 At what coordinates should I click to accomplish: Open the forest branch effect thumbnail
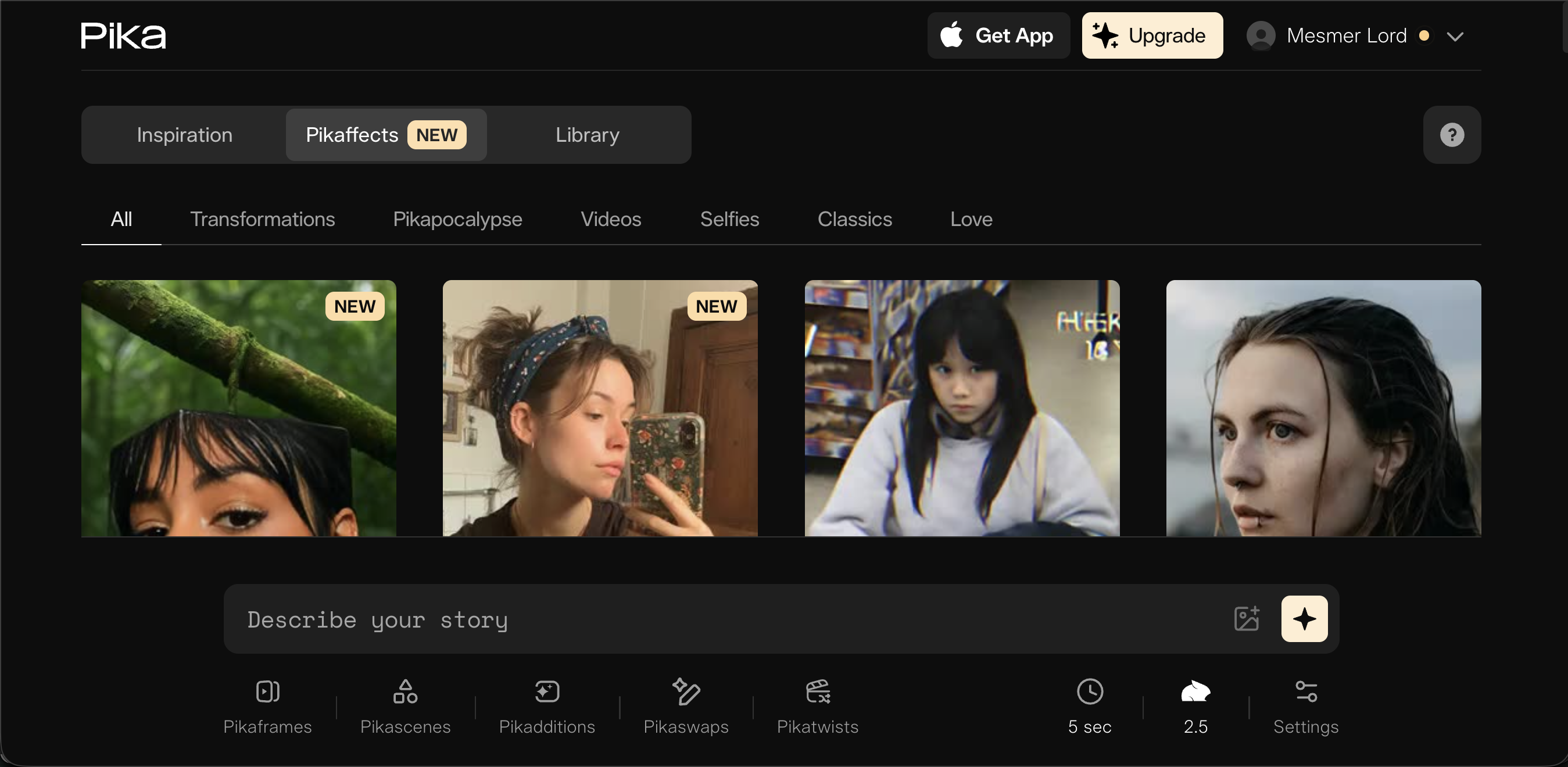[x=239, y=408]
